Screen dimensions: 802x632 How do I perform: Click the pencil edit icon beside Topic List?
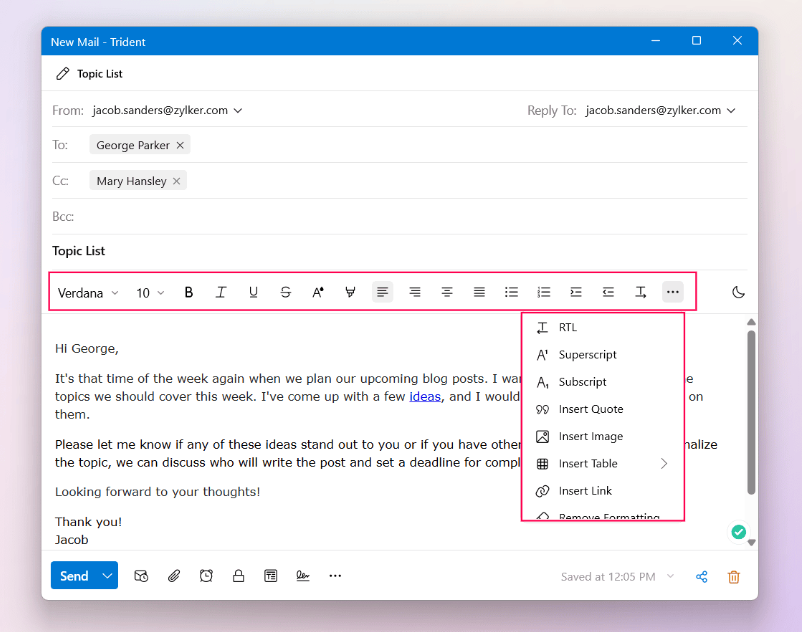tap(62, 74)
